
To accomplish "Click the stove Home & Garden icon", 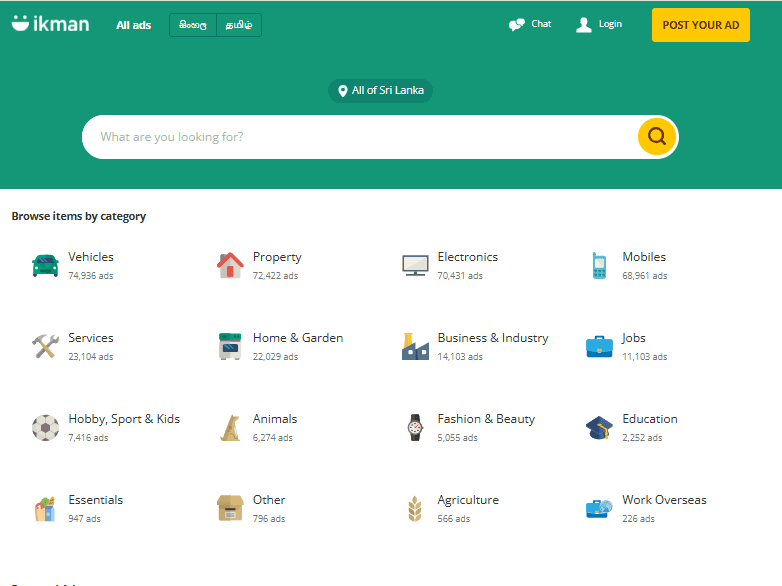I will pyautogui.click(x=230, y=346).
